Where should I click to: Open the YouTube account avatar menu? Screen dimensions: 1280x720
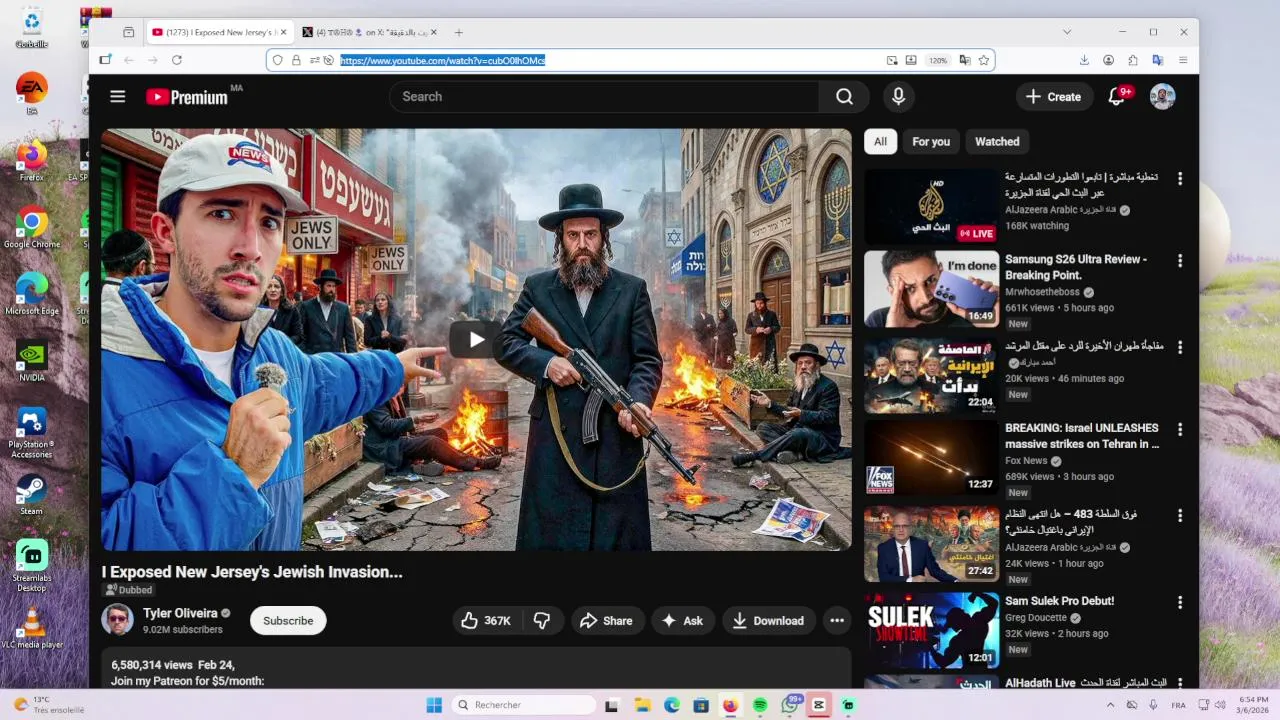pyautogui.click(x=1162, y=97)
